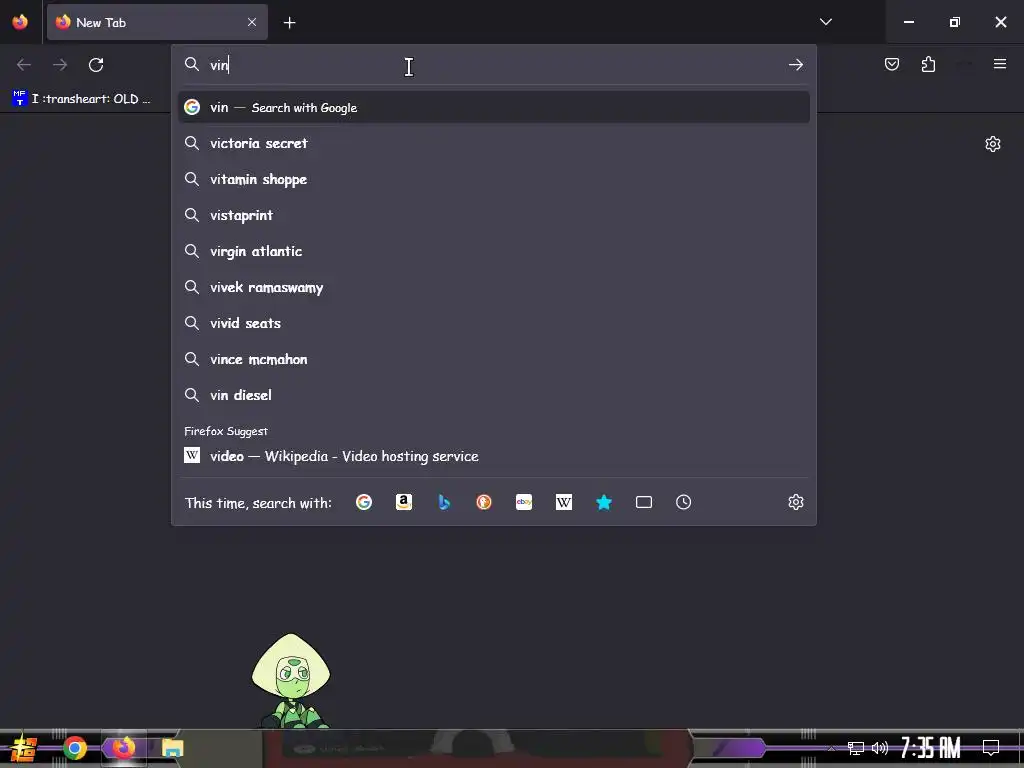Select 'vin — Search with Google' result
This screenshot has width=1024, height=768.
pyautogui.click(x=494, y=107)
